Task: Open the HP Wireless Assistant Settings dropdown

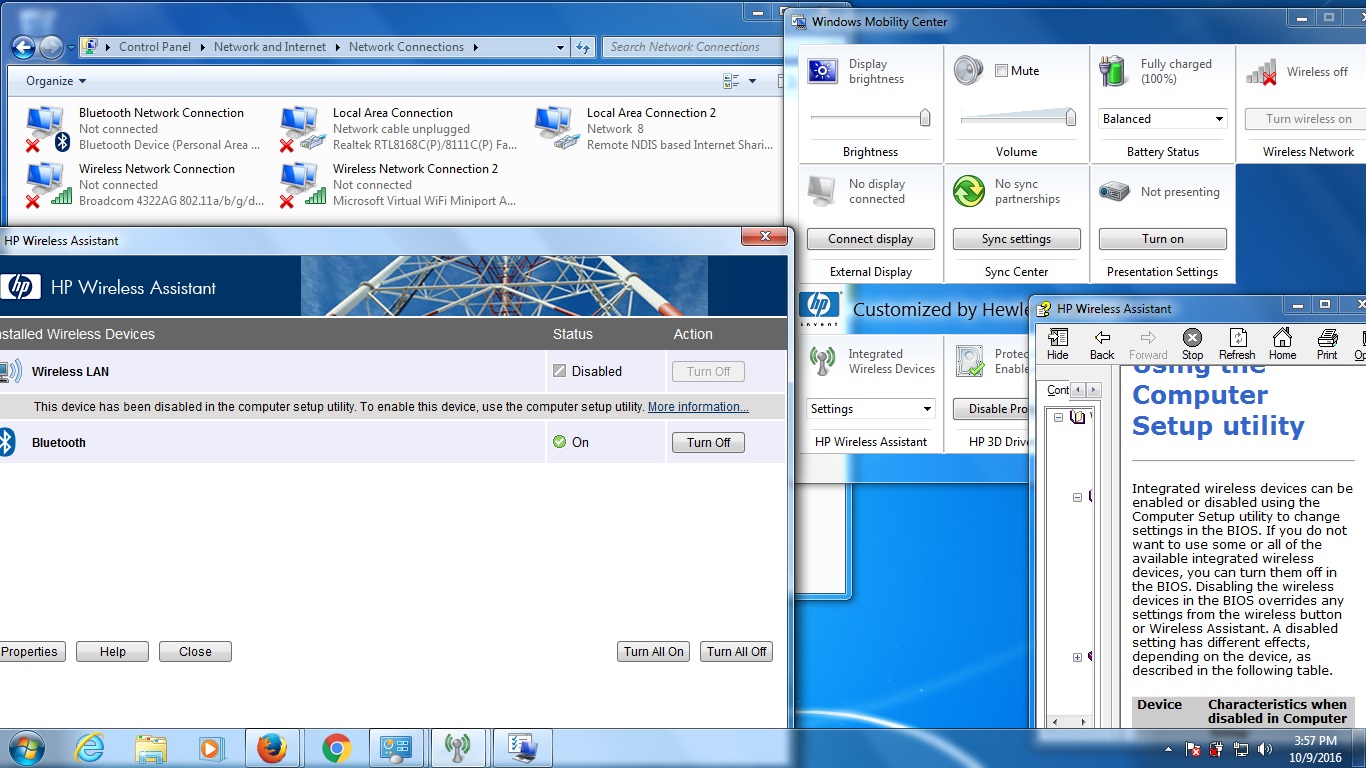Action: [870, 409]
